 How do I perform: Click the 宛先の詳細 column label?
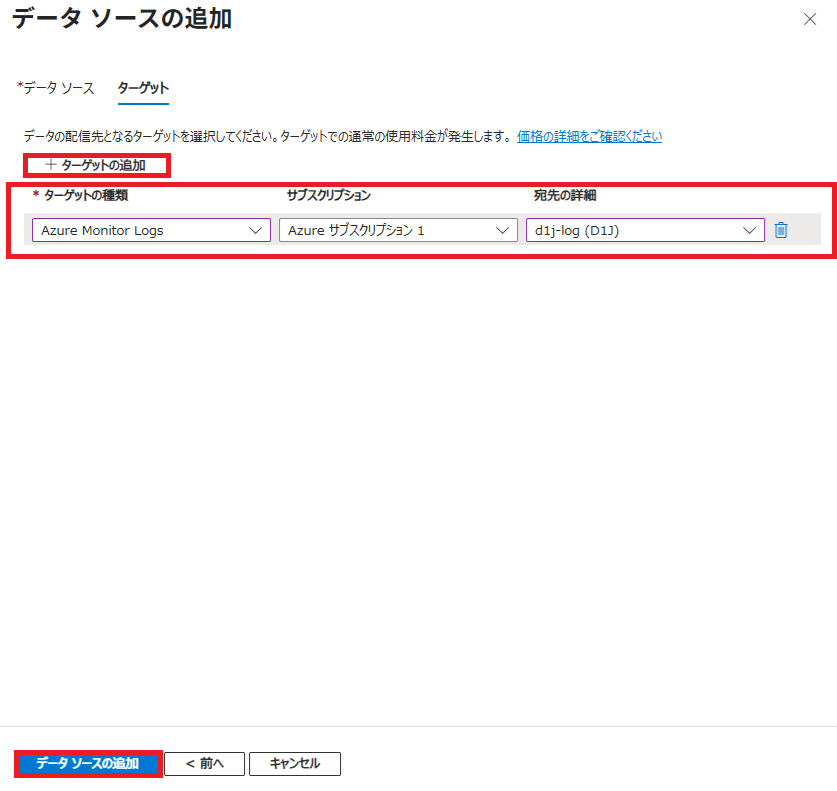click(x=565, y=195)
